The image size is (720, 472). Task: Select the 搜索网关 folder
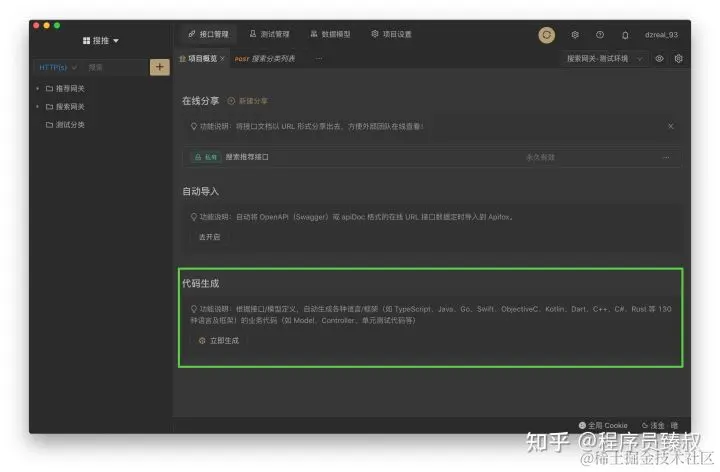[65, 107]
